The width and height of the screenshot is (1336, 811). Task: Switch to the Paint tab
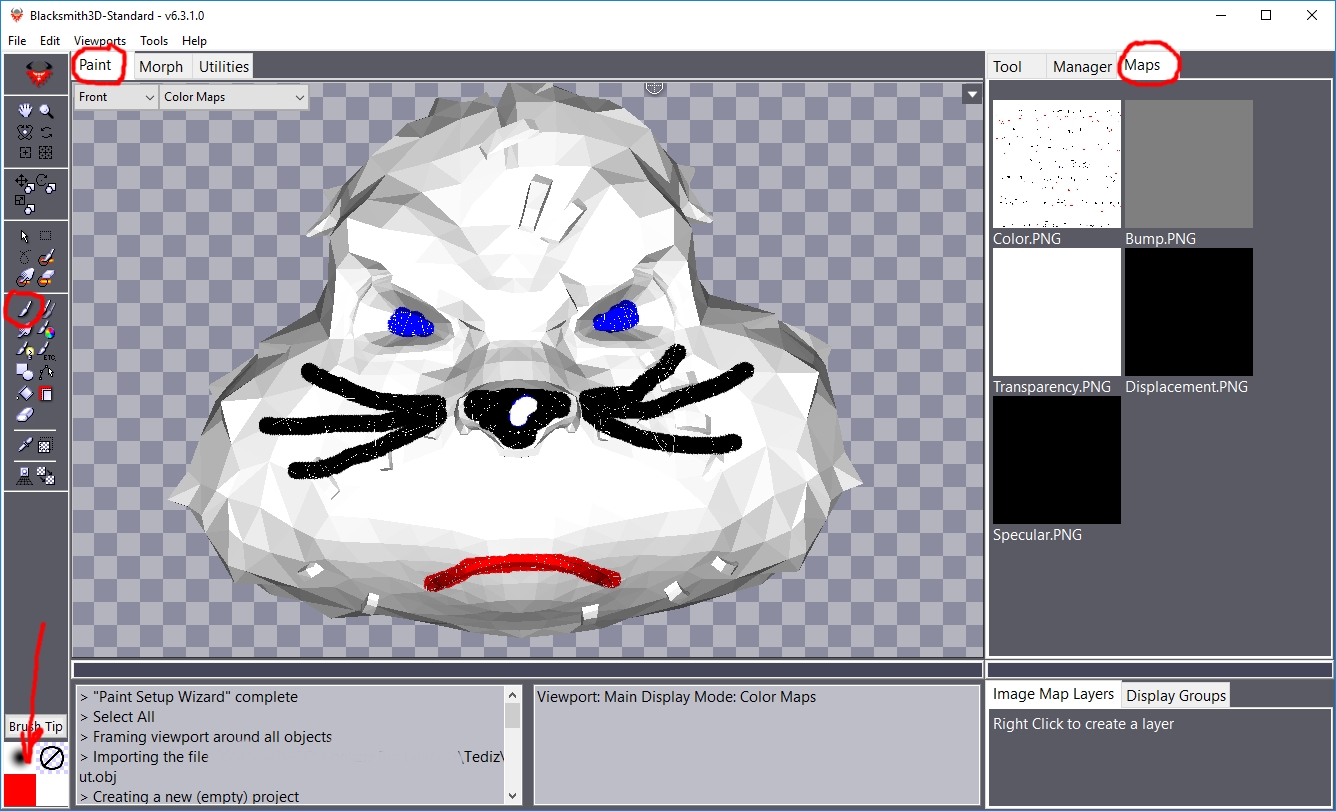96,65
